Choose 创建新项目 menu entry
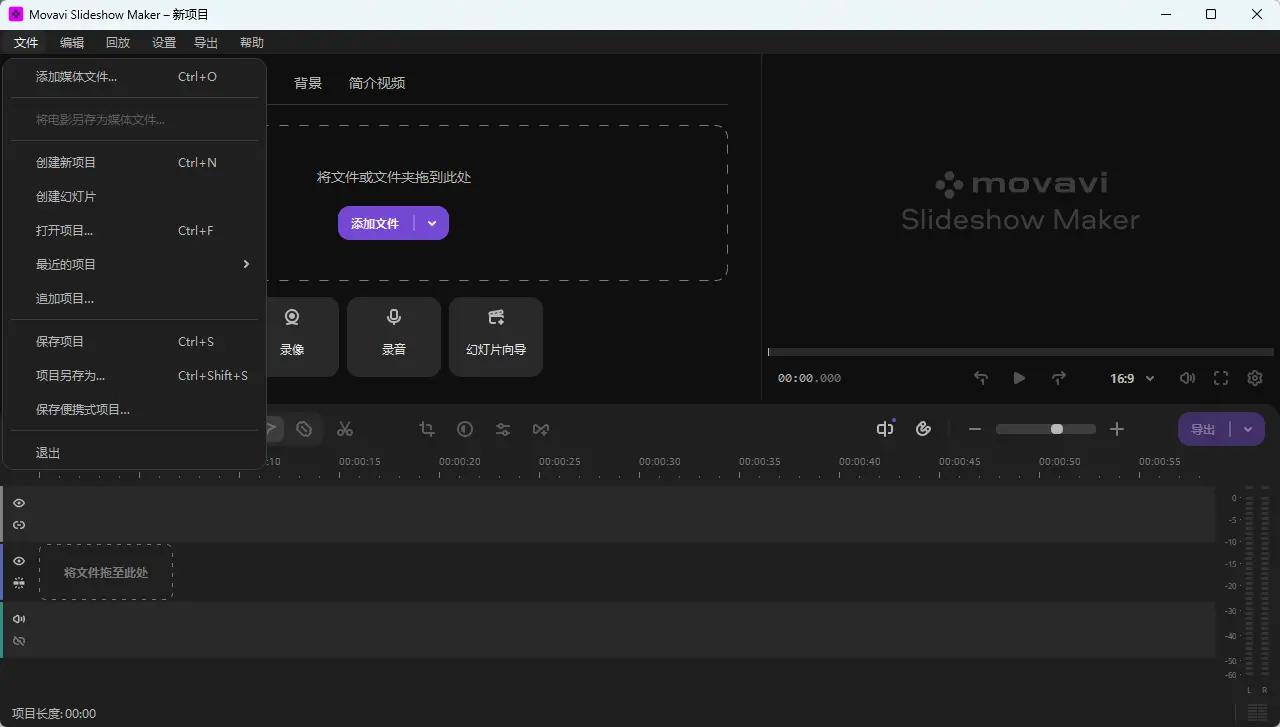The width and height of the screenshot is (1280, 727). 135,162
